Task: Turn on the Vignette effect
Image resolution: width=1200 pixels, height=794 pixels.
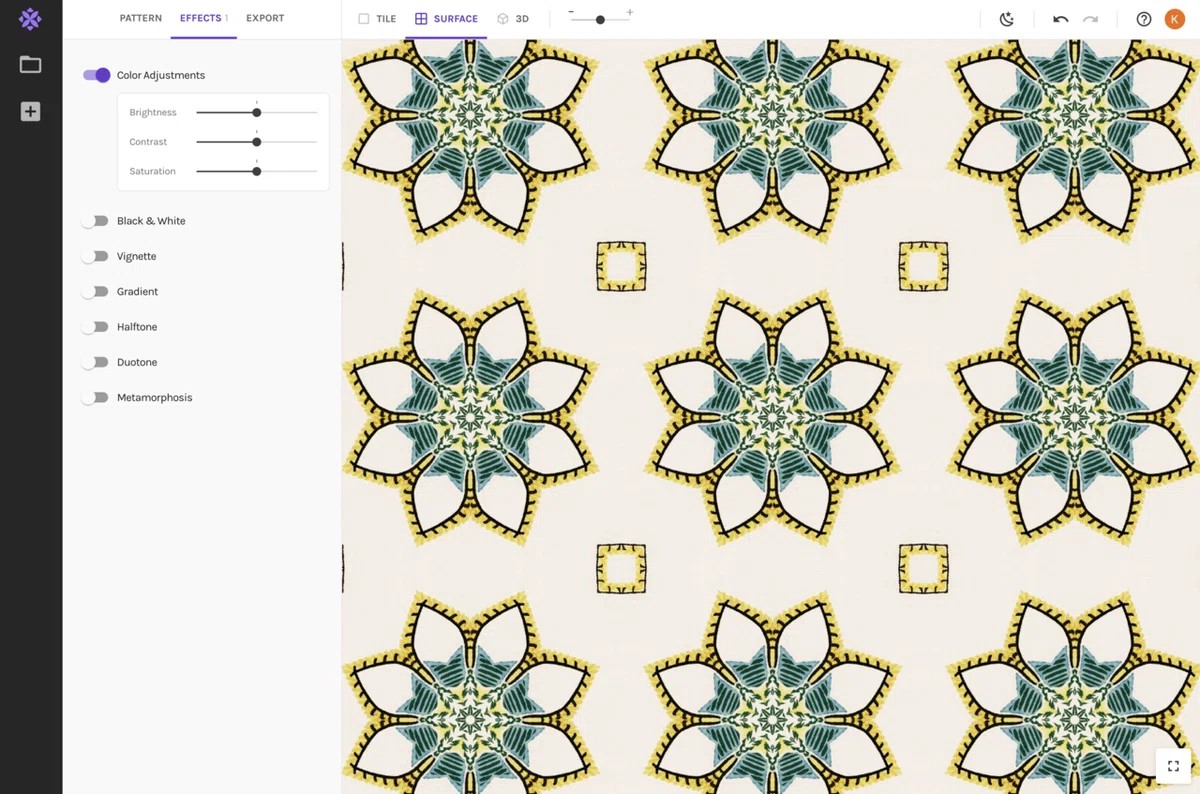Action: click(95, 256)
